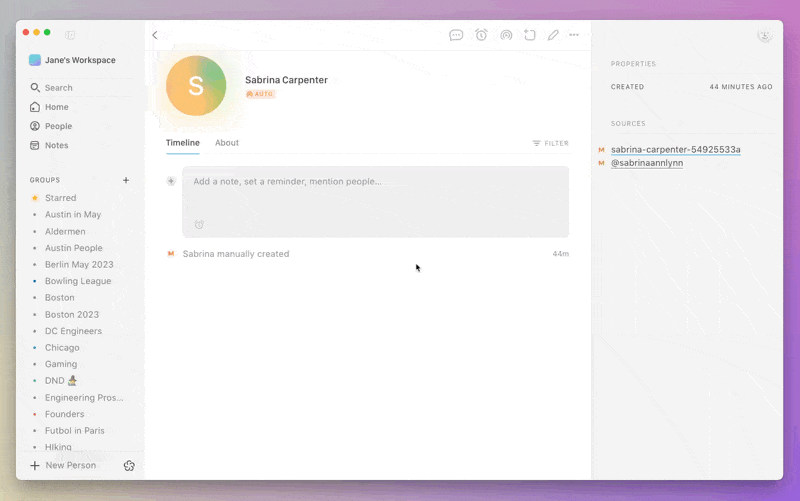Switch to the Timeline tab
Screen dimensions: 800x501
coord(183,143)
